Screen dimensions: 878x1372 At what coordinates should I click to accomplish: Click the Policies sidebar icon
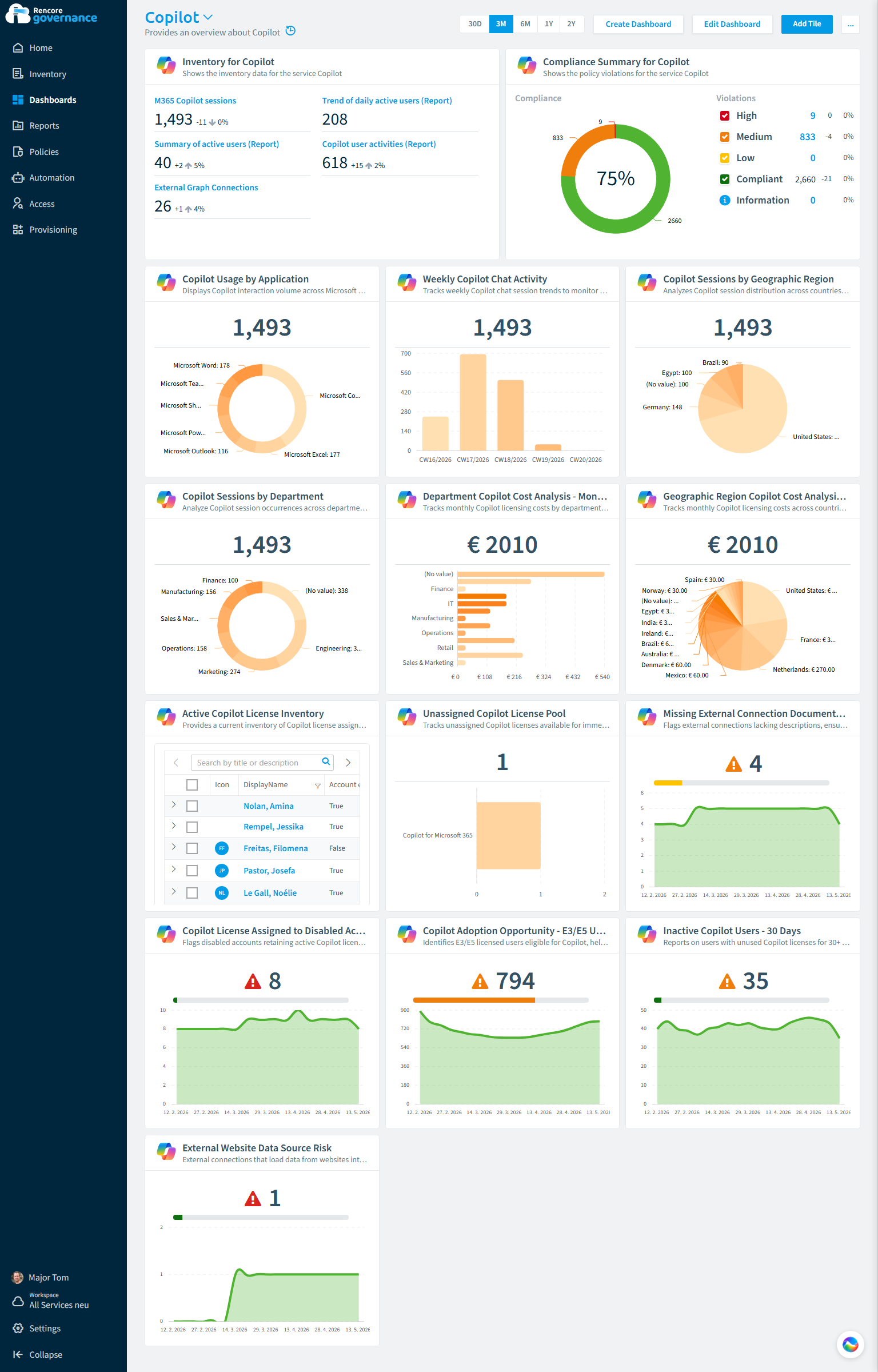click(18, 151)
